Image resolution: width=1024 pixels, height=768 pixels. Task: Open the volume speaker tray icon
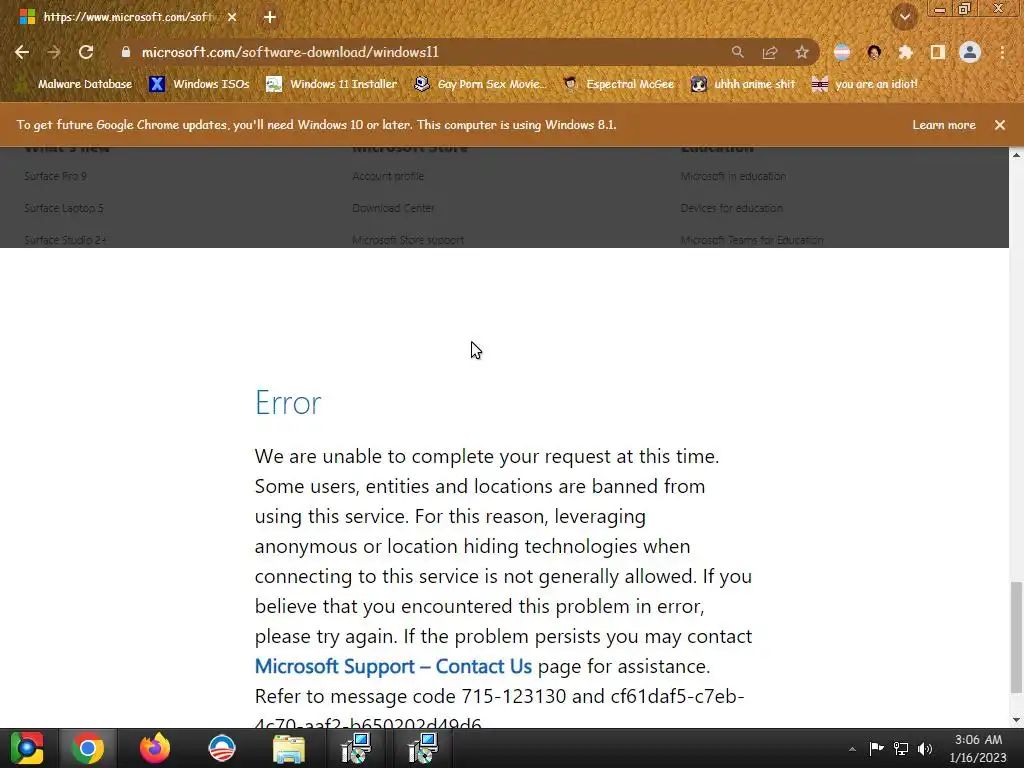925,749
